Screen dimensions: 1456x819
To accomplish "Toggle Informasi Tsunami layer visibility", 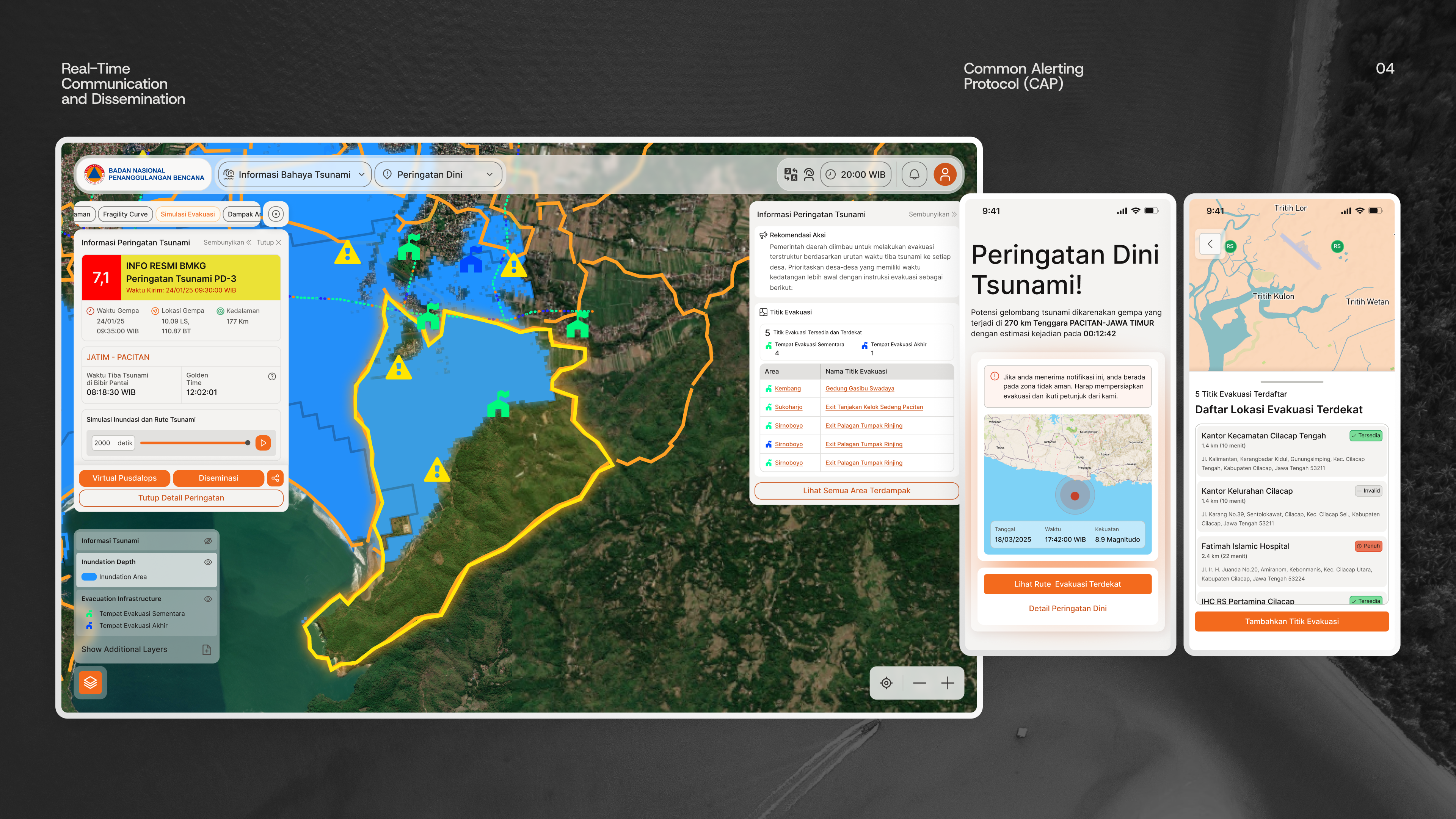I will pos(207,541).
